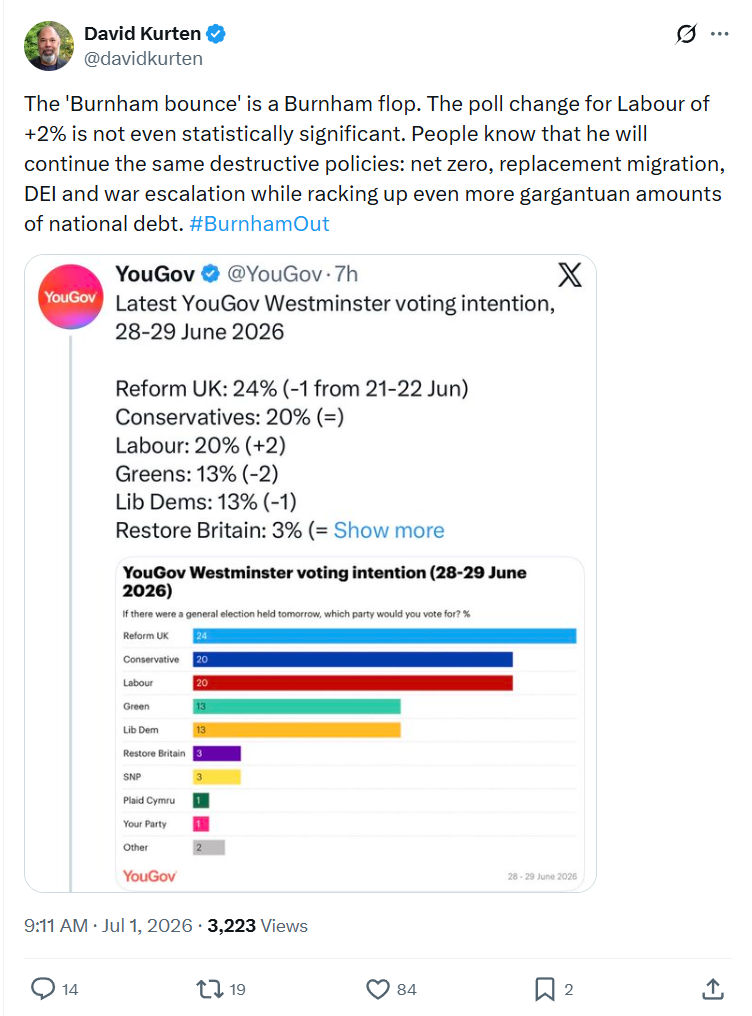This screenshot has width=752, height=1016.
Task: Click the David Kurten display name
Action: (142, 33)
